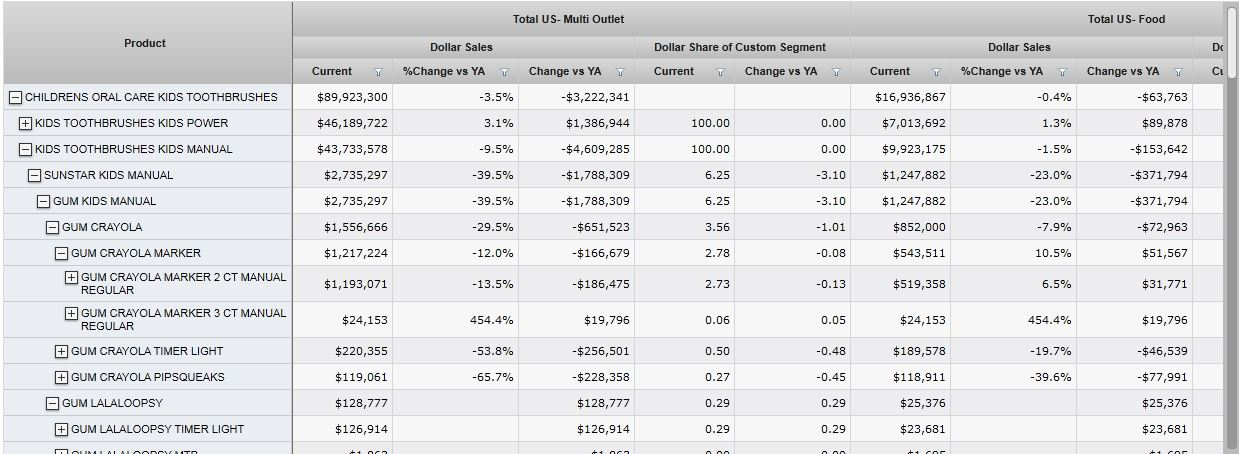Expand GUM CRAYOLA TIMER LIGHT node
Image resolution: width=1239 pixels, height=454 pixels.
click(61, 352)
